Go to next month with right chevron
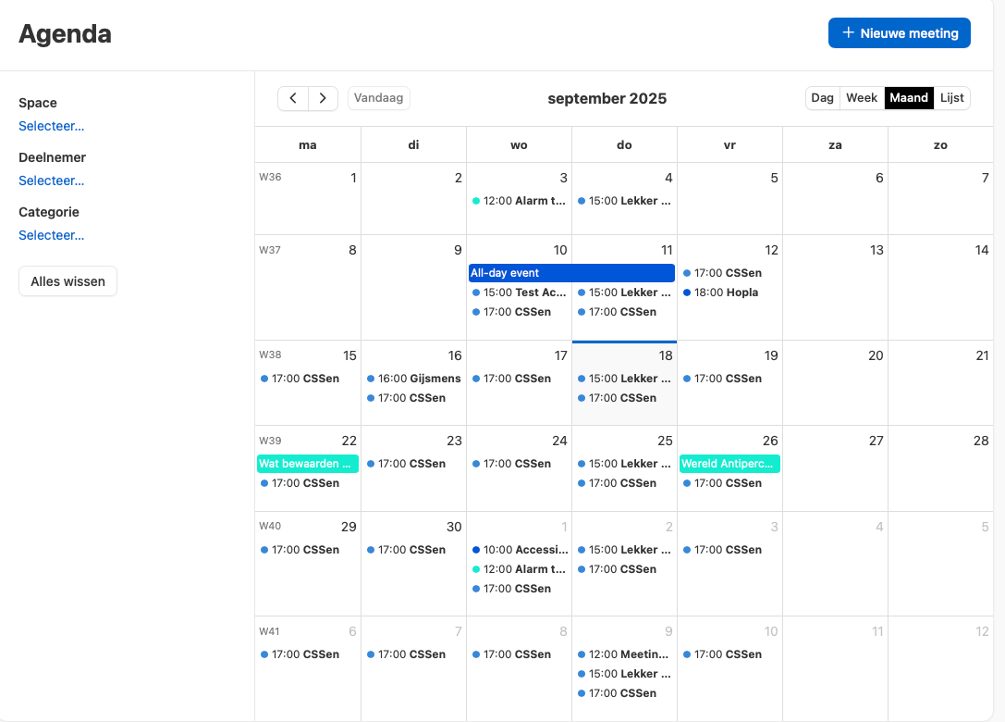Viewport: 1005px width, 722px height. coord(322,98)
